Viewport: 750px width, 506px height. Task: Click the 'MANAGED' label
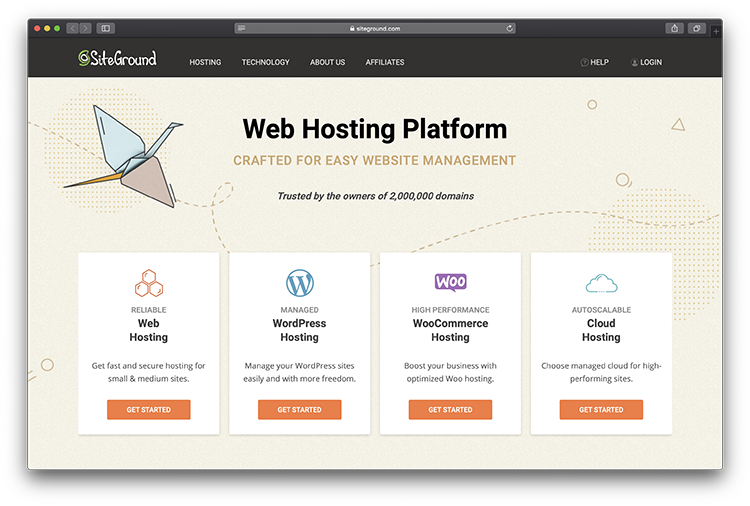pyautogui.click(x=299, y=310)
